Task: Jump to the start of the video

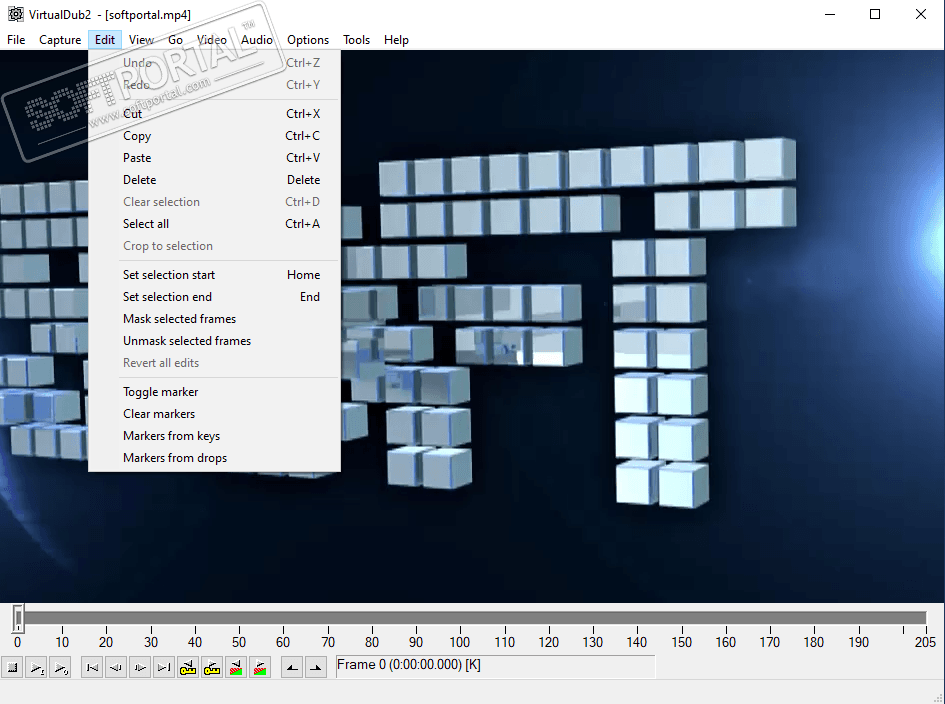Action: (92, 667)
